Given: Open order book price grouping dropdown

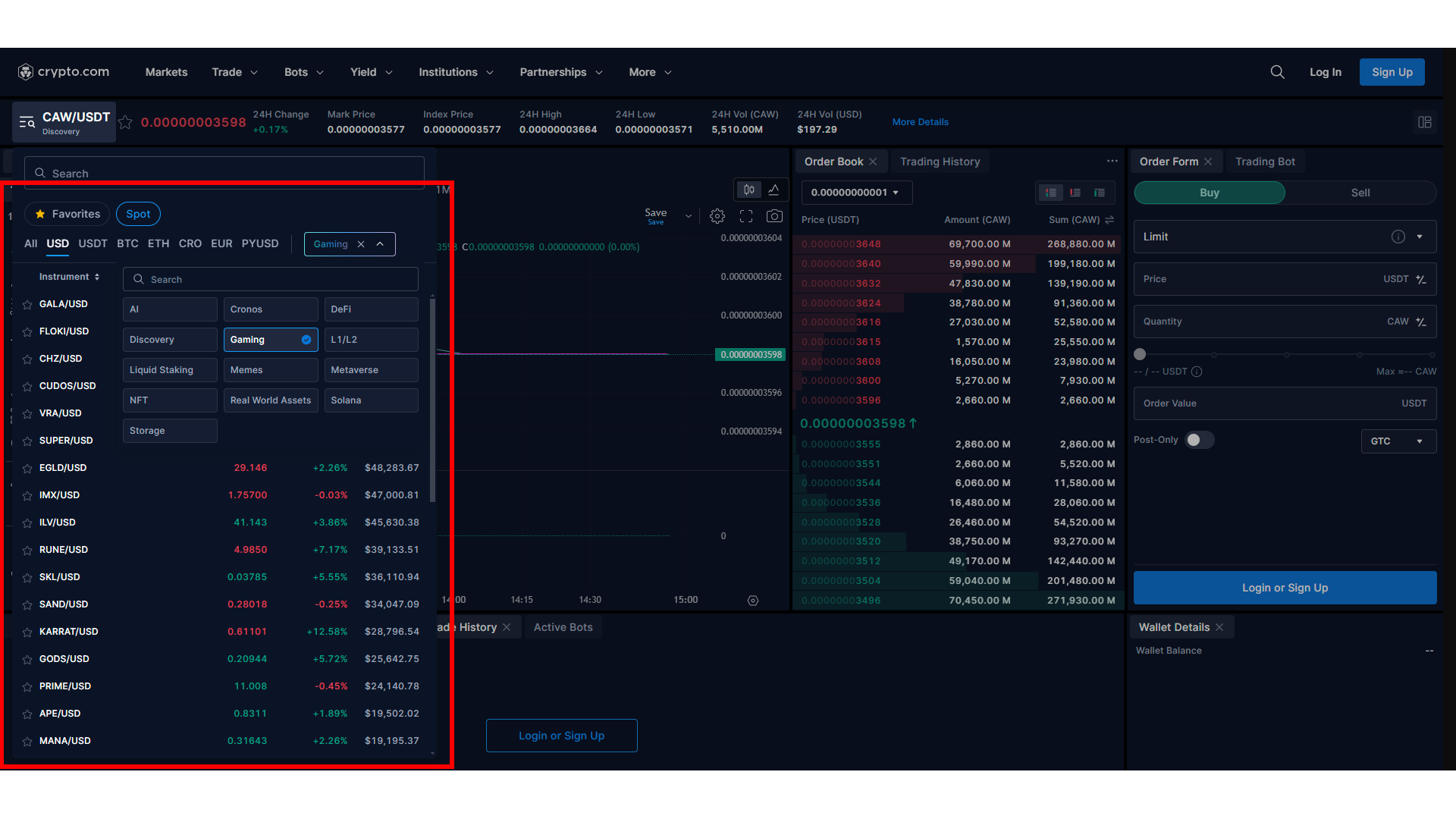Looking at the screenshot, I should tap(856, 193).
